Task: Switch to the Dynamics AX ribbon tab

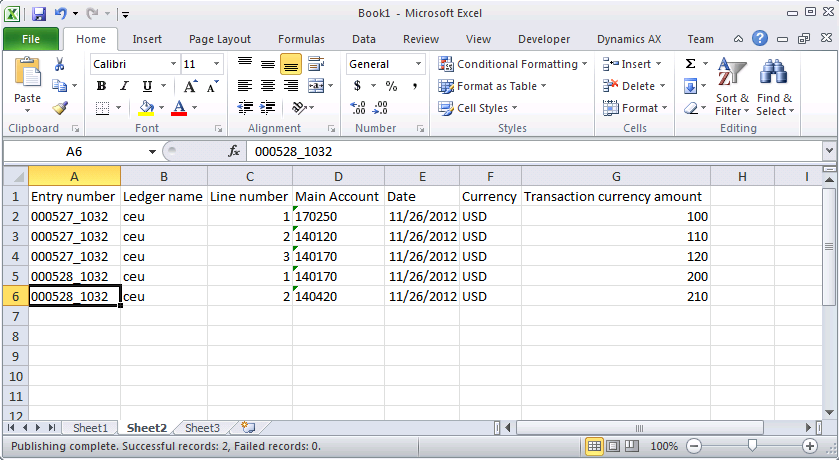Action: tap(628, 39)
